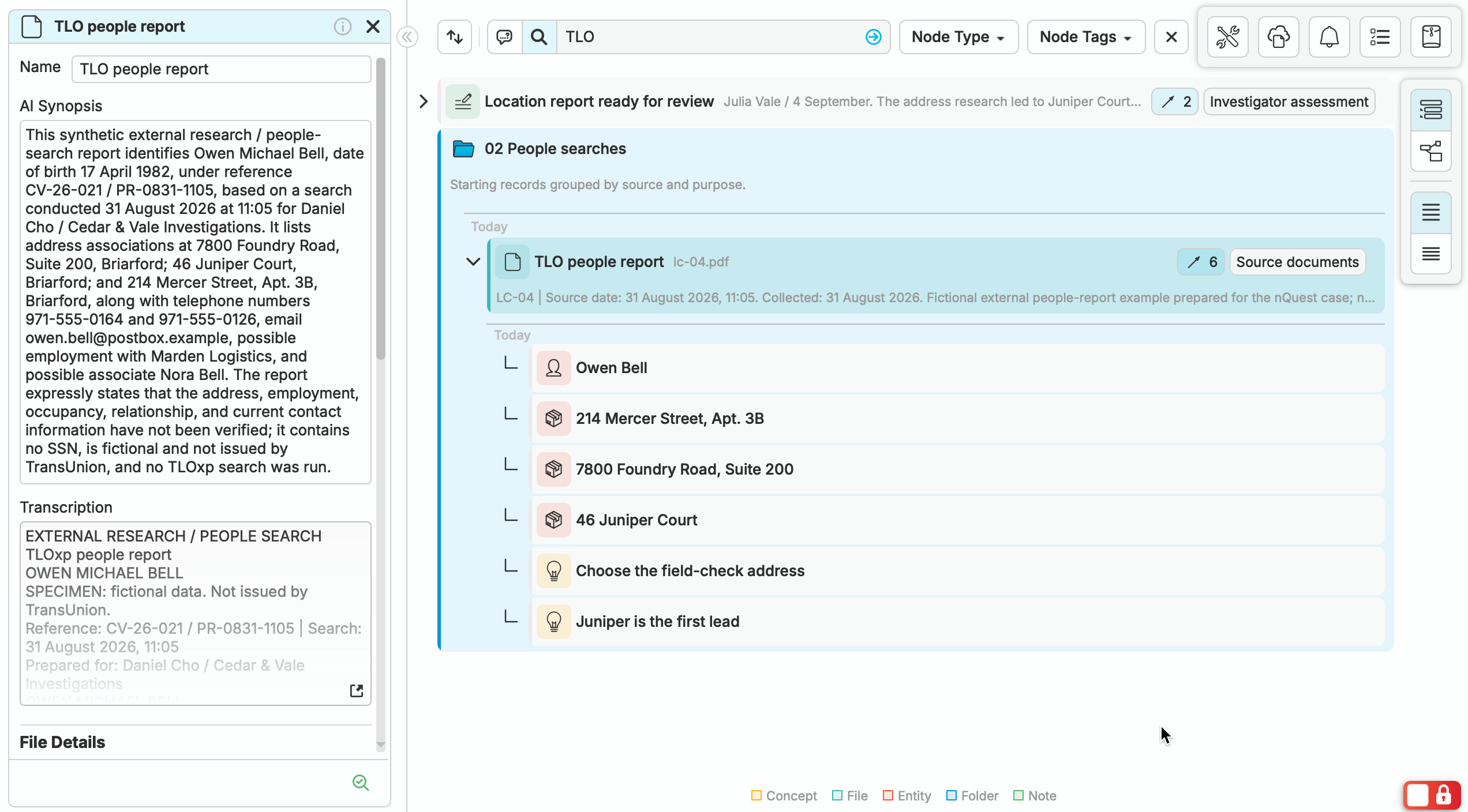The width and height of the screenshot is (1468, 812).
Task: Click the Investigator assessment tag
Action: coord(1289,101)
